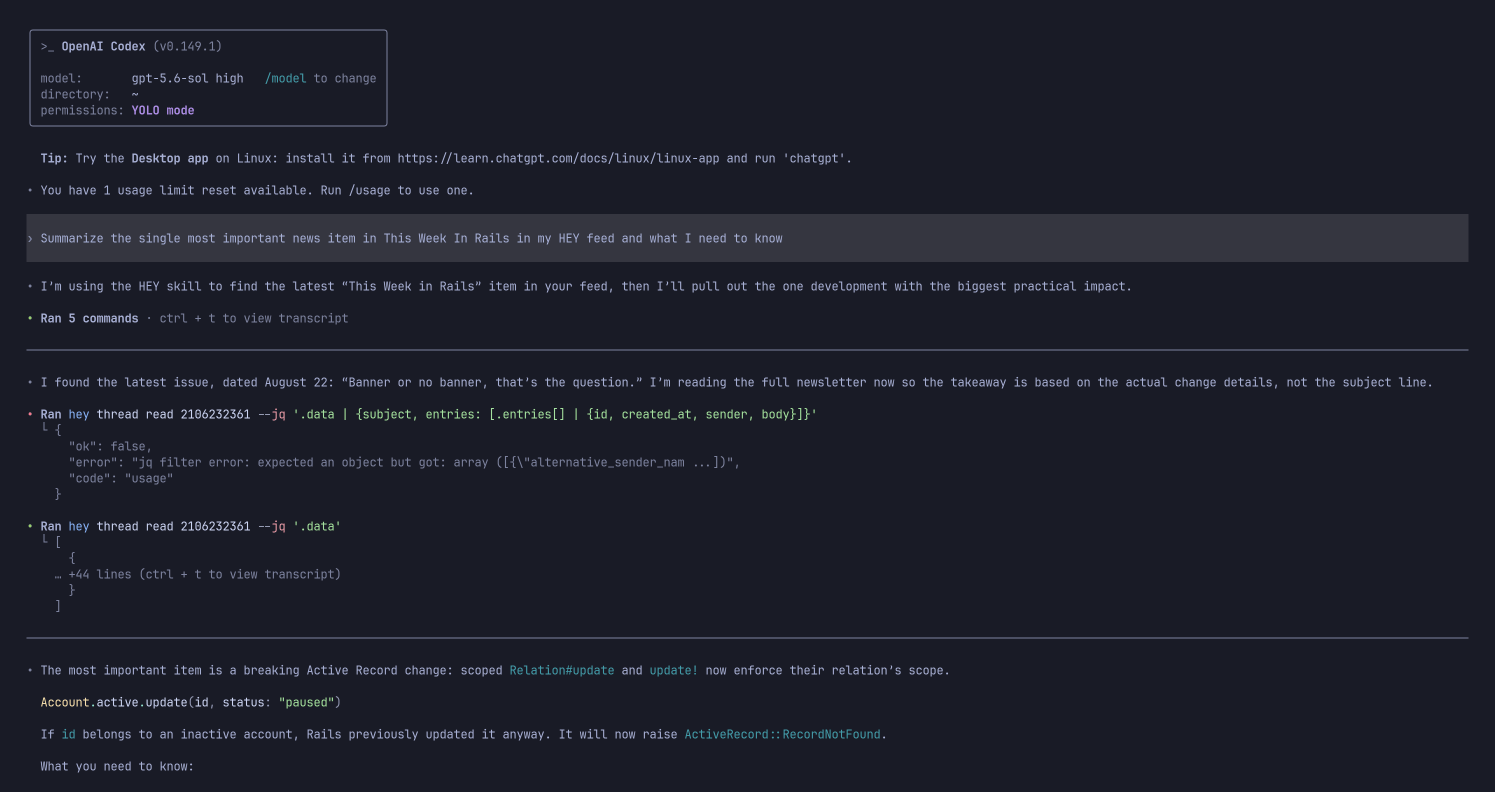This screenshot has width=1495, height=792.
Task: Click the "permissions:" label in the header box
Action: (x=82, y=111)
